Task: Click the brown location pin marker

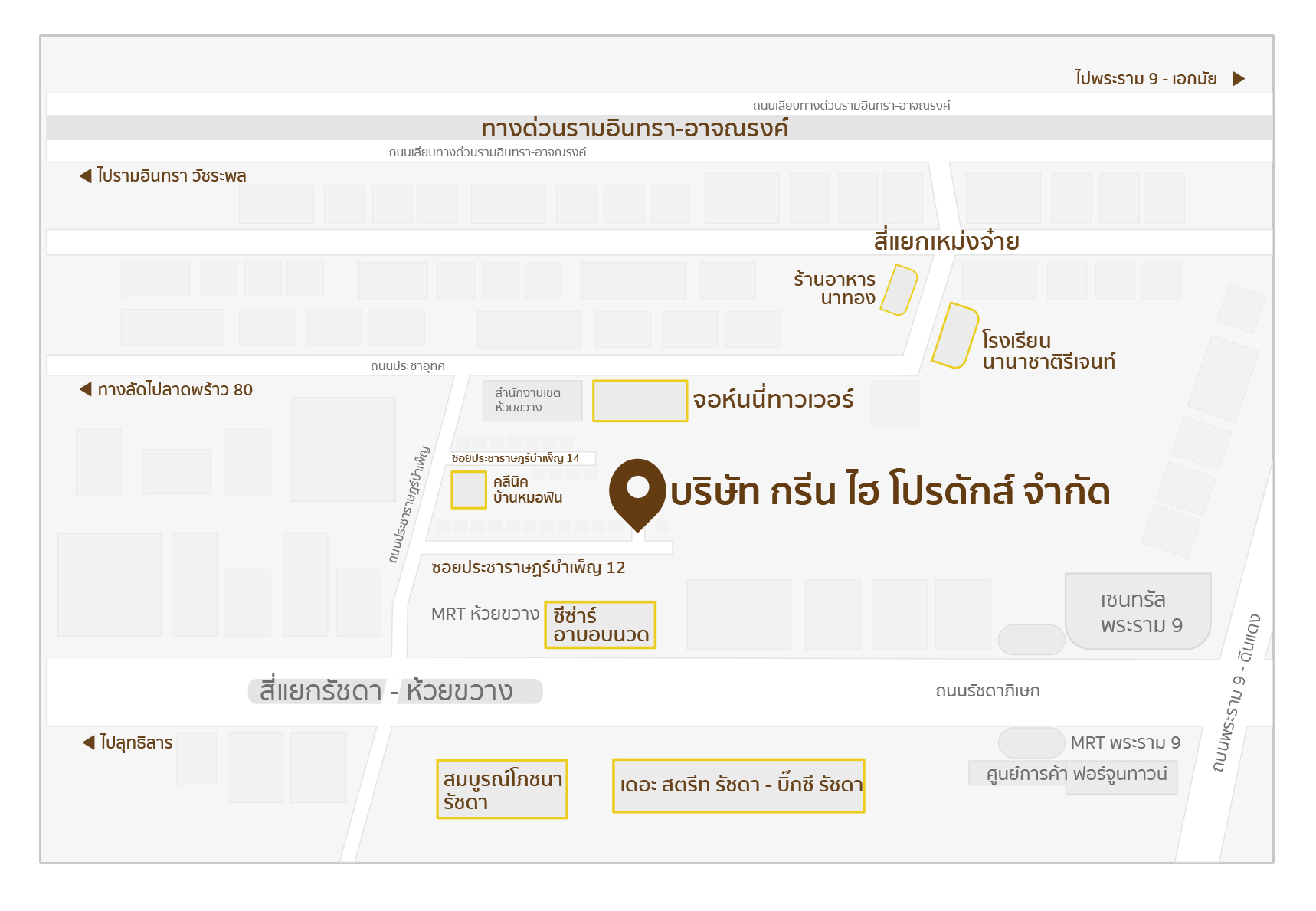Action: coord(637,494)
